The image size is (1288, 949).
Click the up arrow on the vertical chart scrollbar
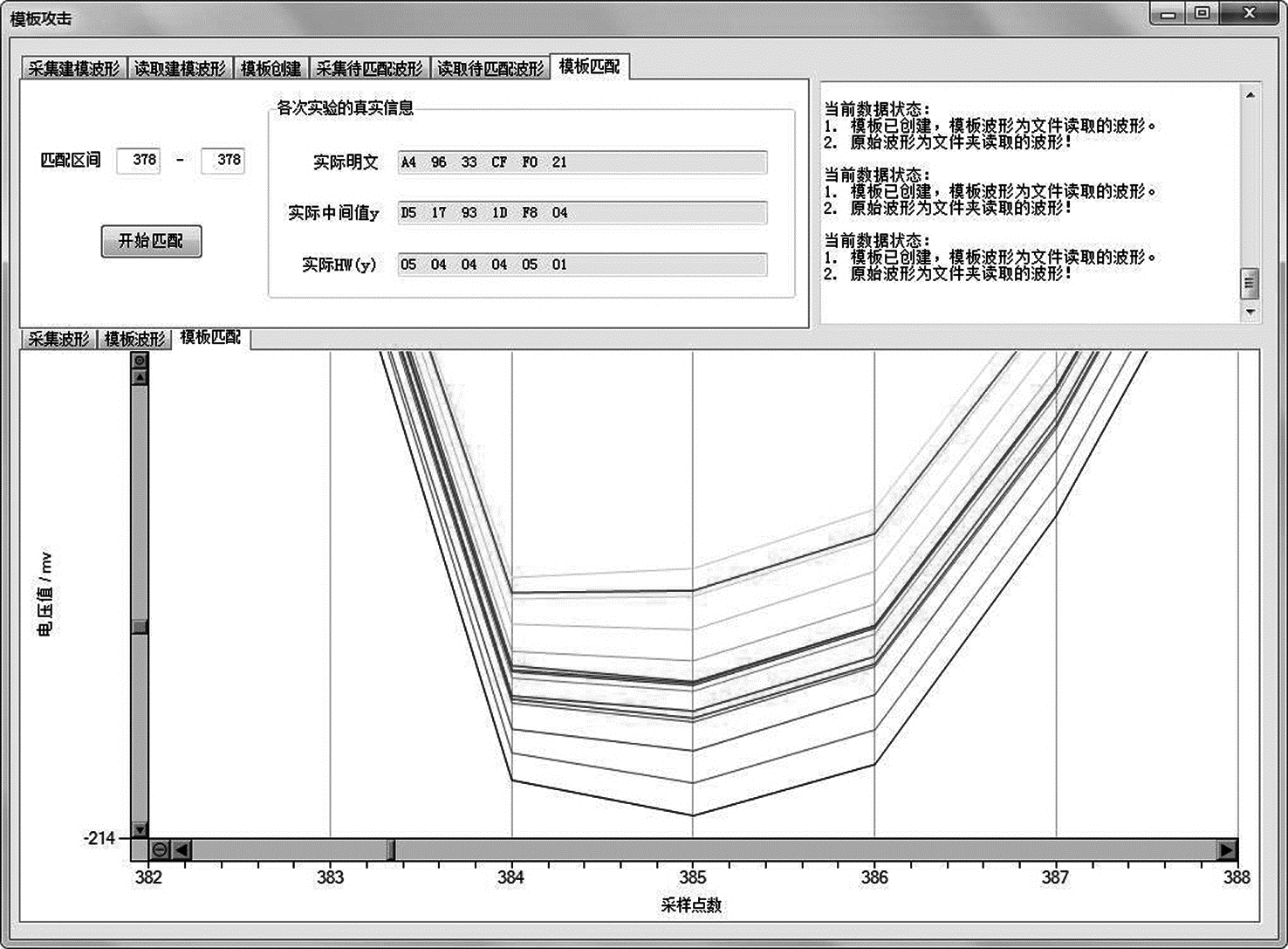coord(139,376)
